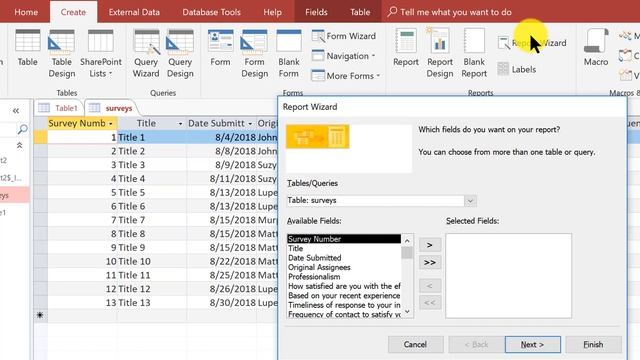The width and height of the screenshot is (640, 360).
Task: Open Form Design view
Action: (x=254, y=53)
